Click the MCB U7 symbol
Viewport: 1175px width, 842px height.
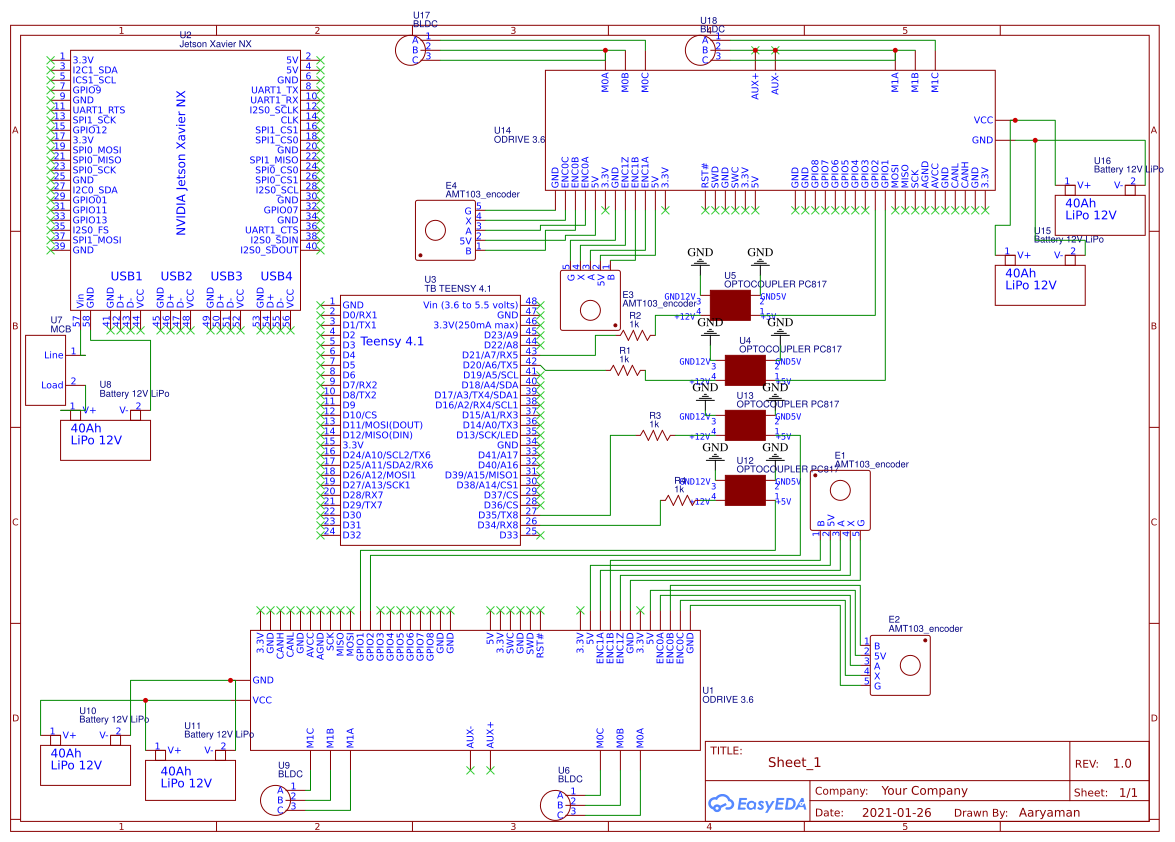tap(46, 369)
